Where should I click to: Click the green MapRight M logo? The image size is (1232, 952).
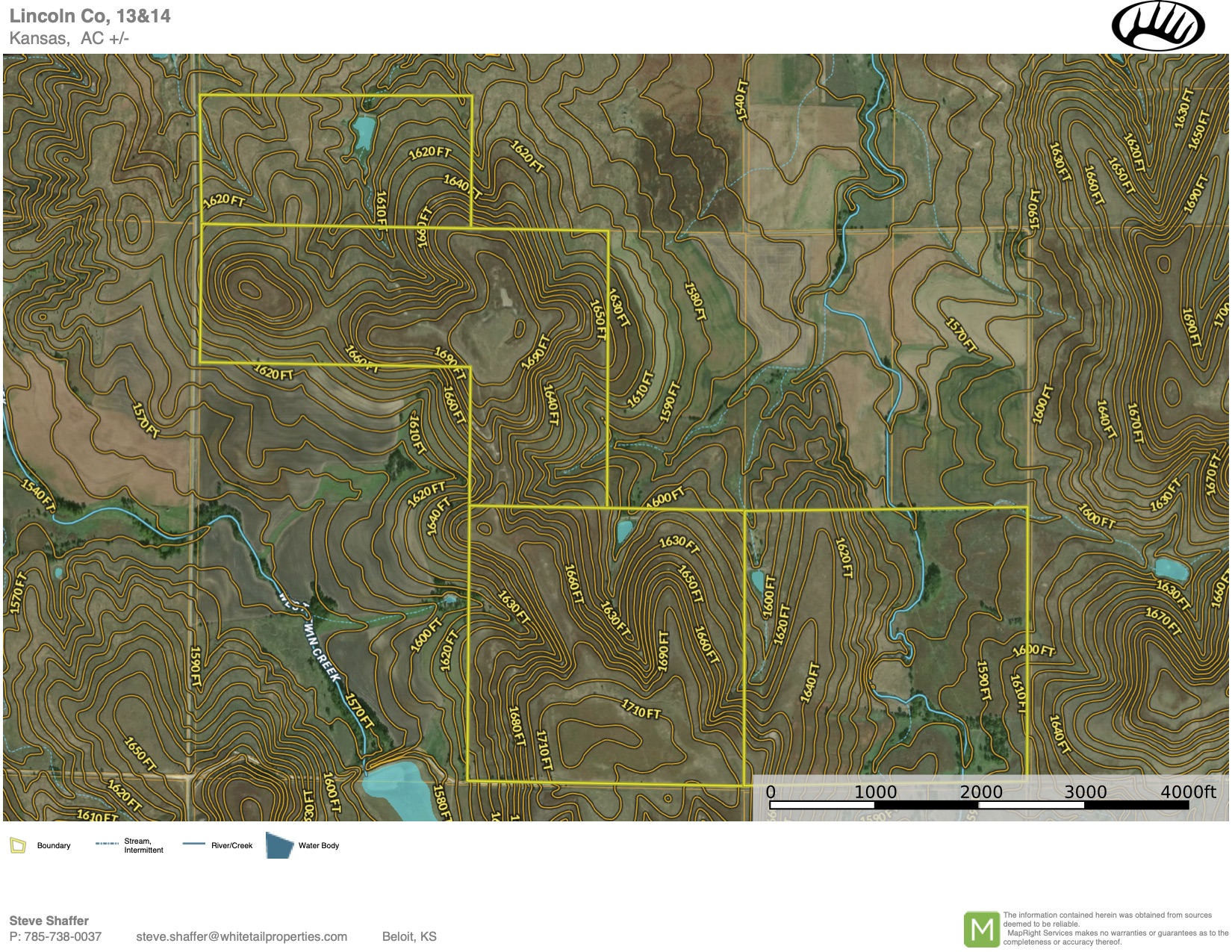tap(981, 930)
